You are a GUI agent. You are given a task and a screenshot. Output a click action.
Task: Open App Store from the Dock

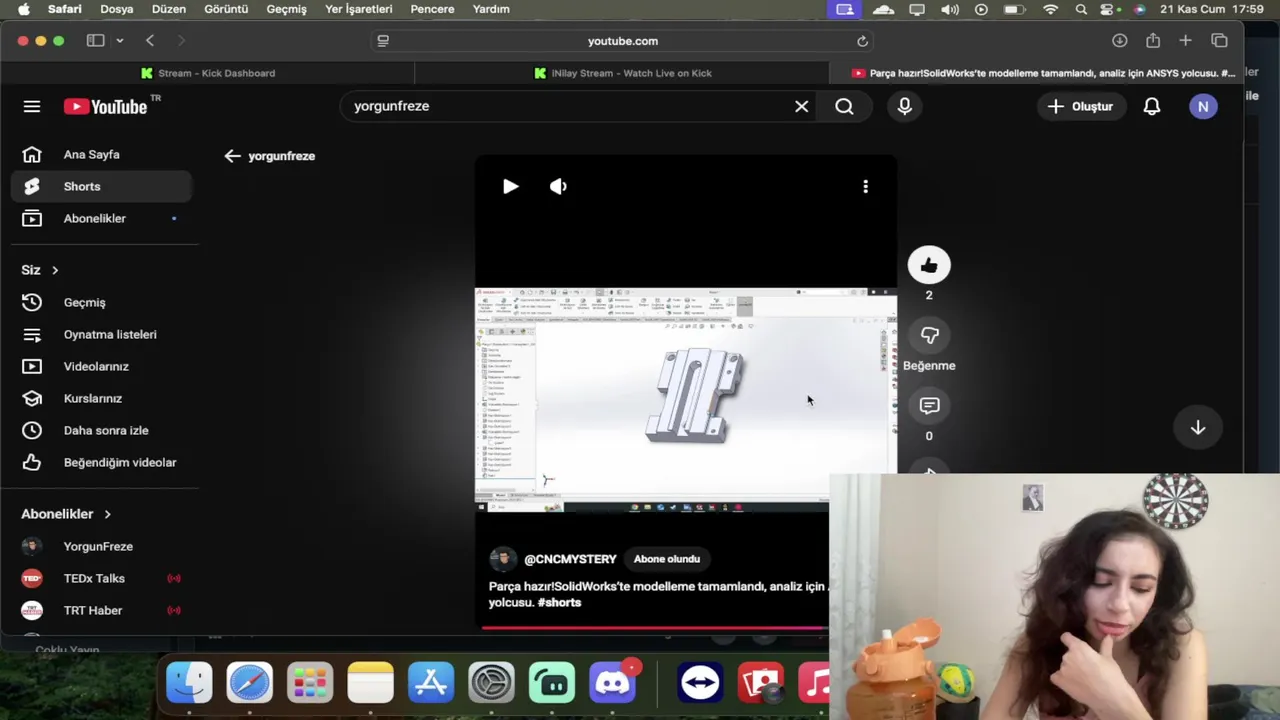[431, 683]
